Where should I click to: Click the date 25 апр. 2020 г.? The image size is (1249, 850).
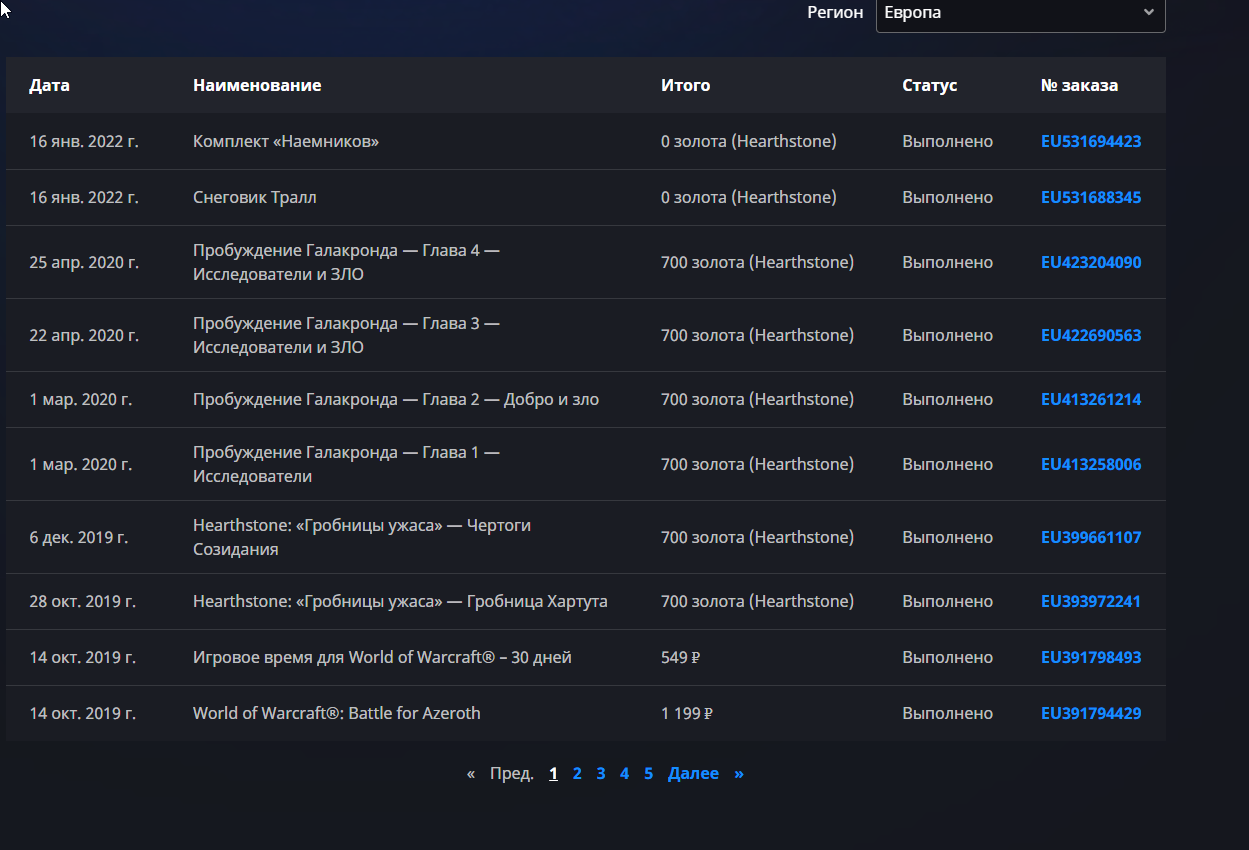(84, 263)
